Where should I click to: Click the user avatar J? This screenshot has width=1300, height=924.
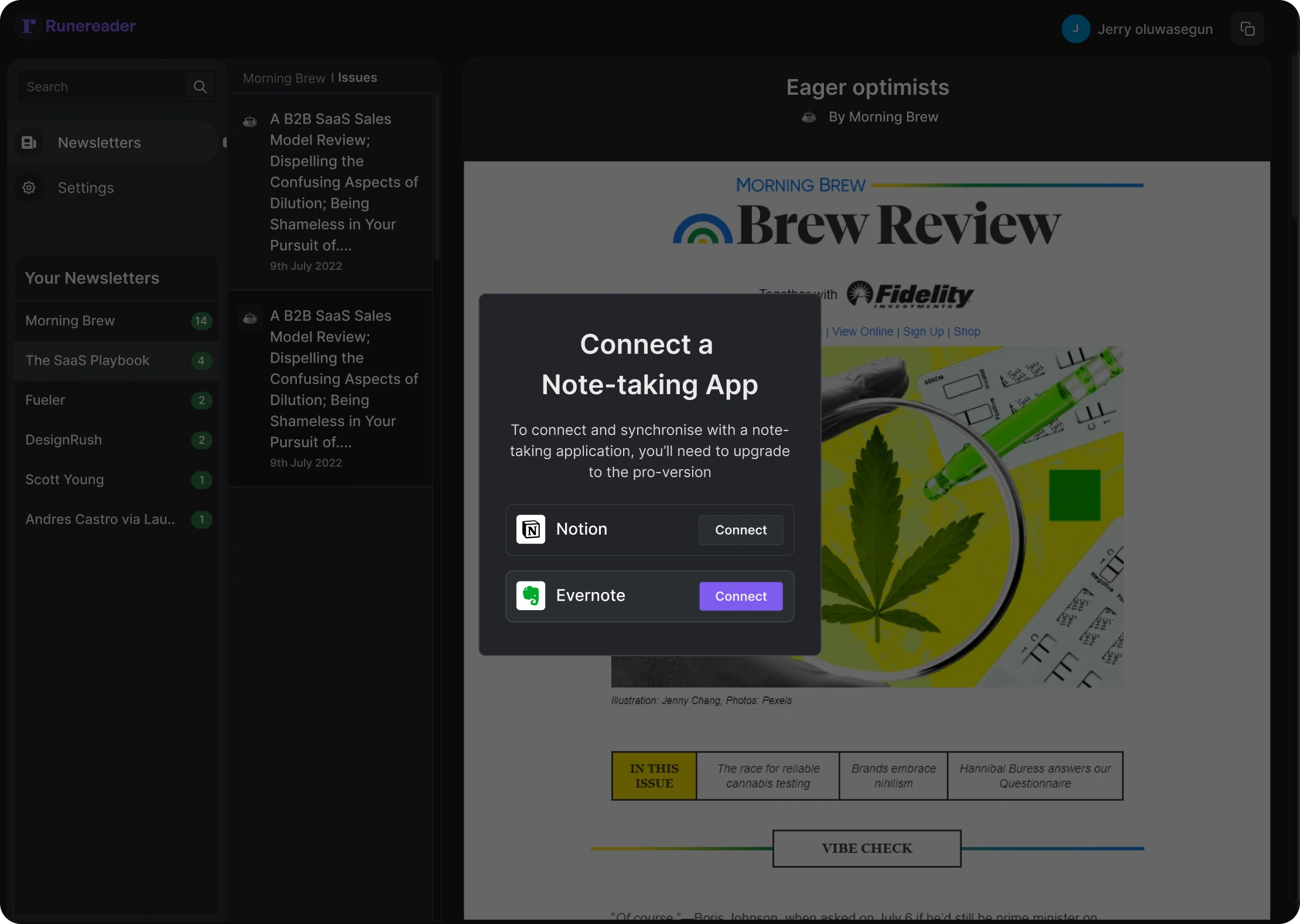tap(1076, 29)
